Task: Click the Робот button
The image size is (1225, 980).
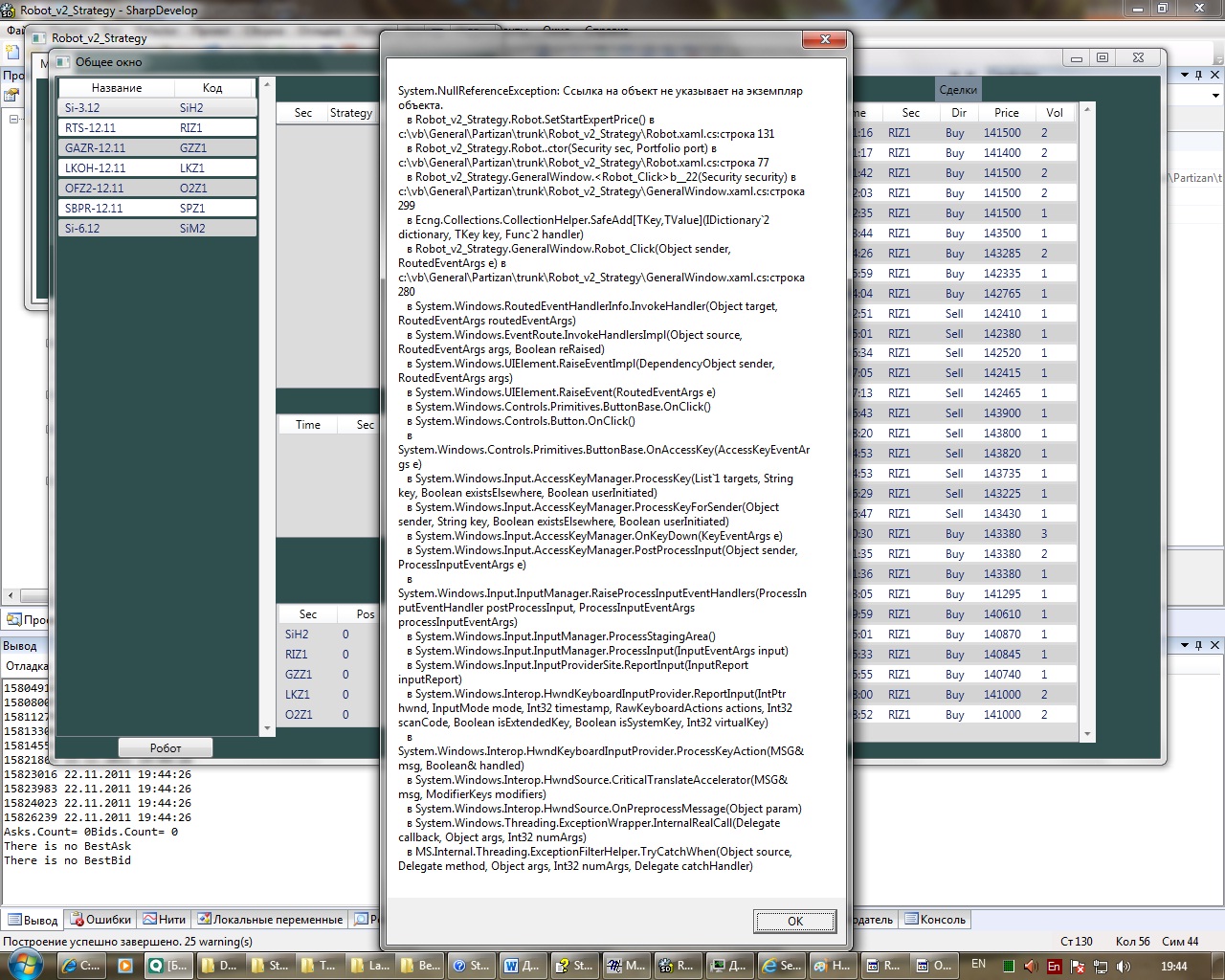Action: 166,747
